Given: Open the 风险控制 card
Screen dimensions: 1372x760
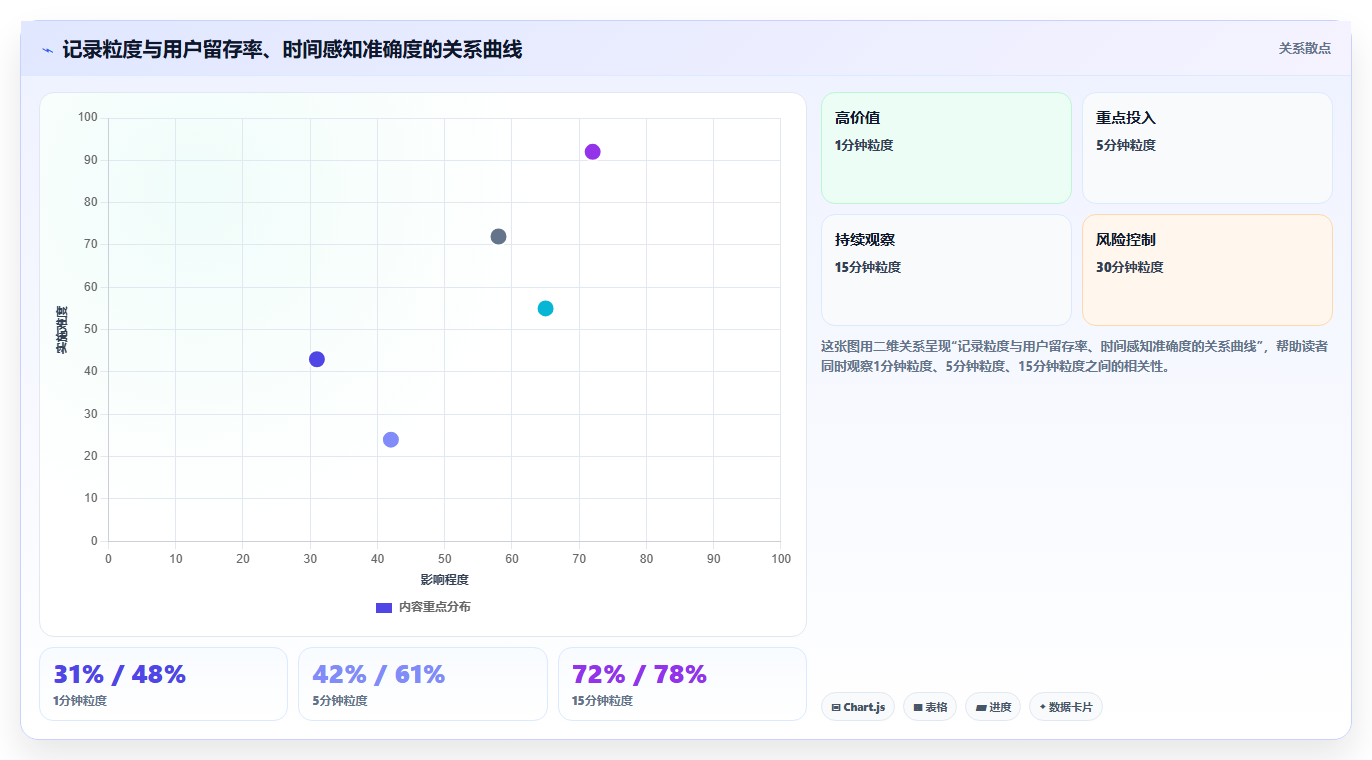Looking at the screenshot, I should click(x=1207, y=270).
